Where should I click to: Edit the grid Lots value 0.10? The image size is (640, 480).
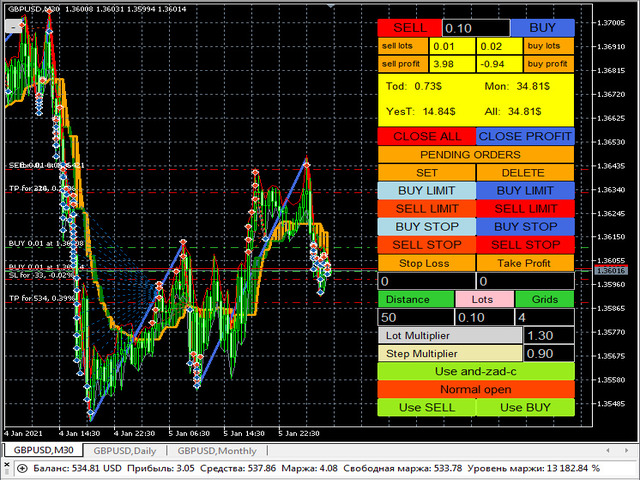click(484, 317)
